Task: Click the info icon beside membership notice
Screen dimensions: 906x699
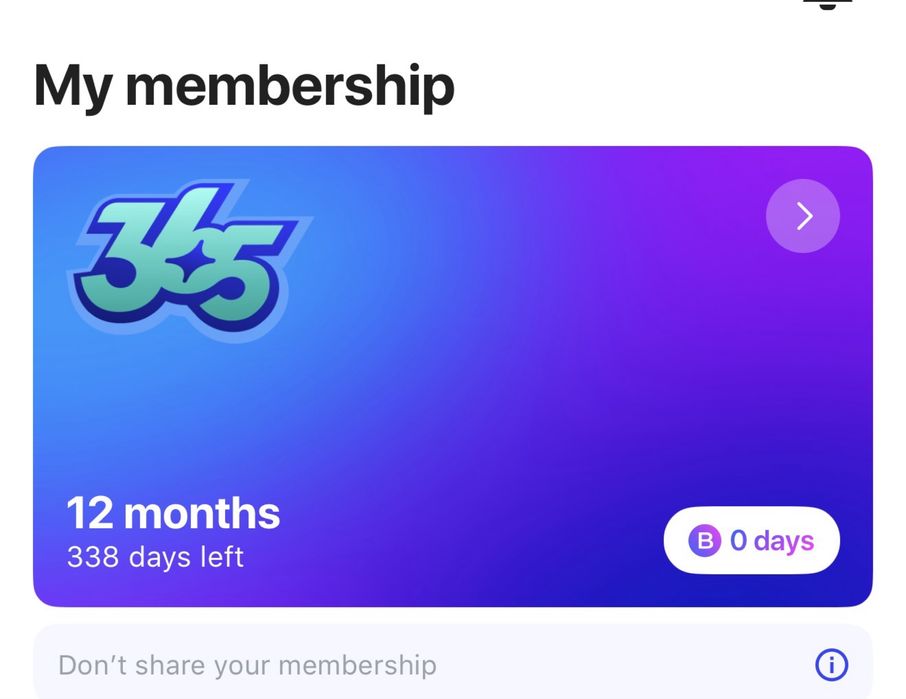Action: tap(831, 664)
